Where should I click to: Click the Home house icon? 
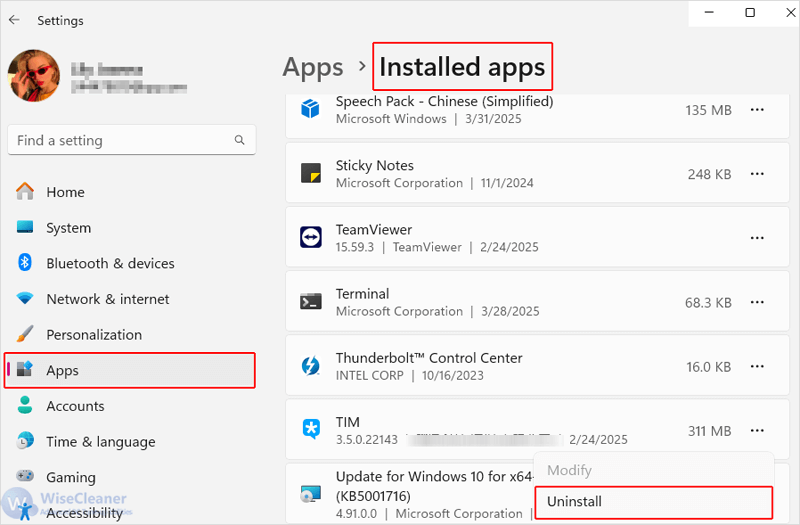(24, 191)
